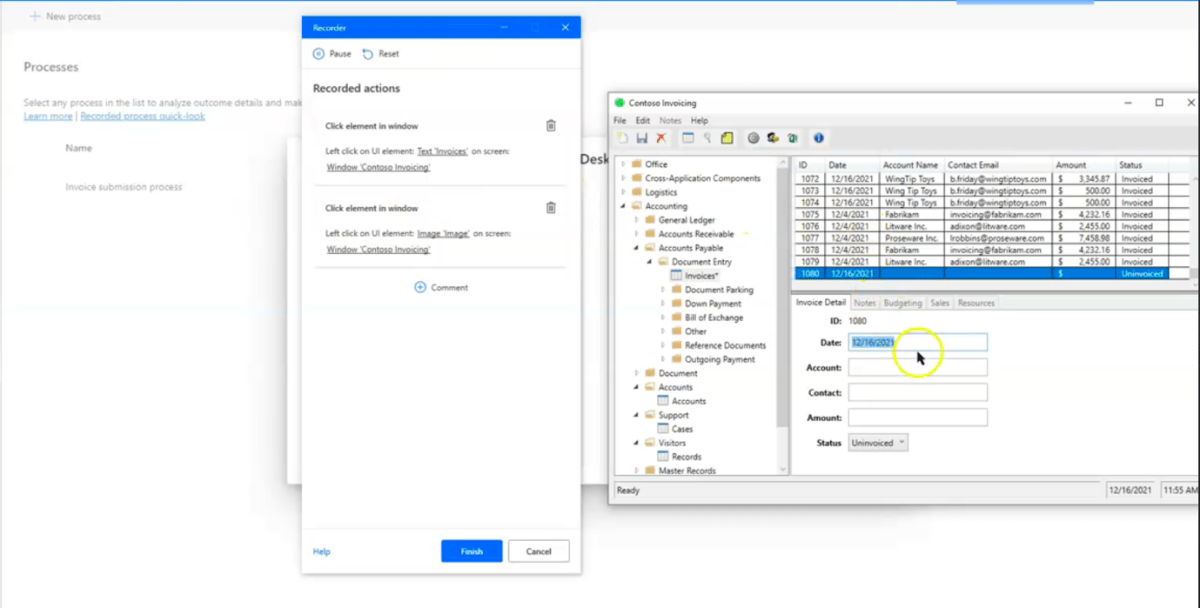
Task: Click into the Amount input field
Action: tap(917, 417)
